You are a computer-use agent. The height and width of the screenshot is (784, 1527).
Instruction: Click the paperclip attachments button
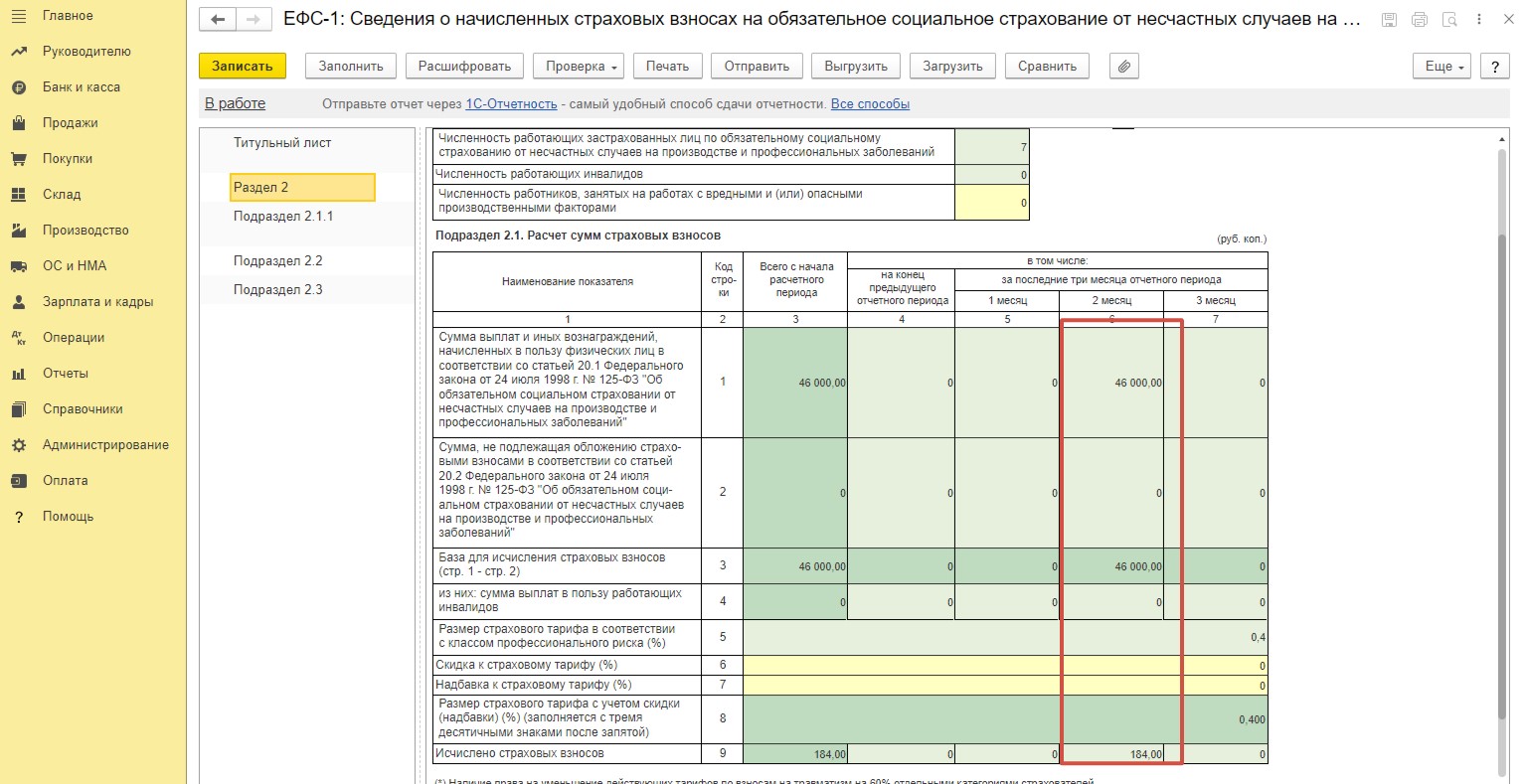click(x=1123, y=67)
